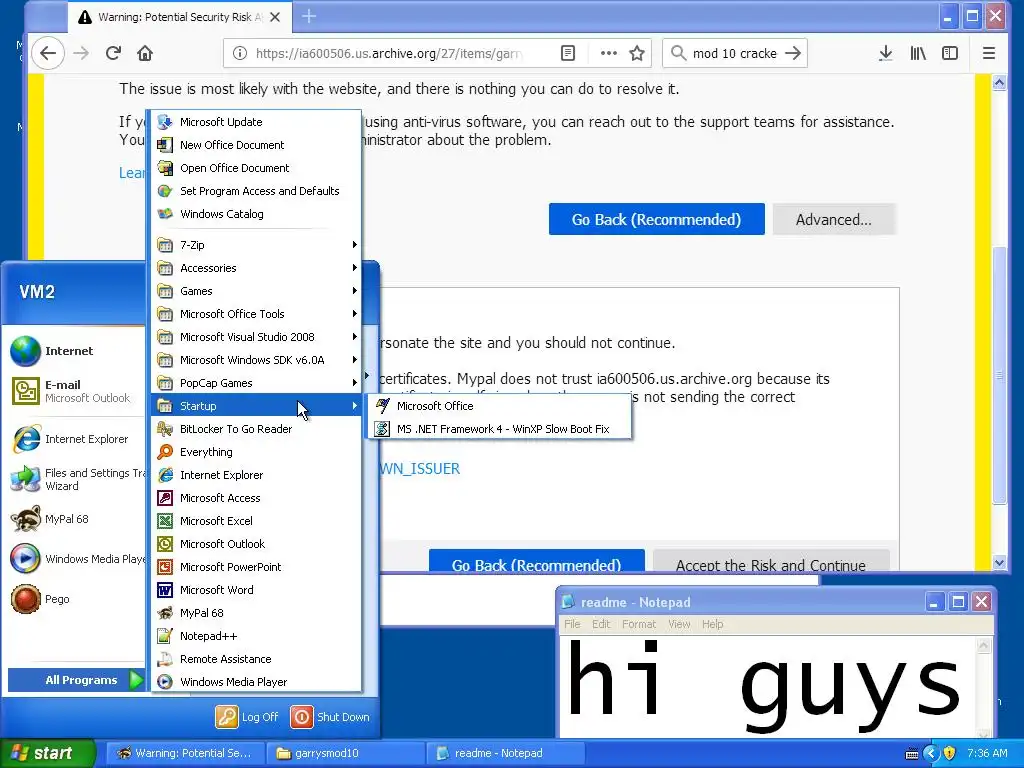Click the site information icon in URL bar
Screen dimensions: 1024x768
[240, 53]
